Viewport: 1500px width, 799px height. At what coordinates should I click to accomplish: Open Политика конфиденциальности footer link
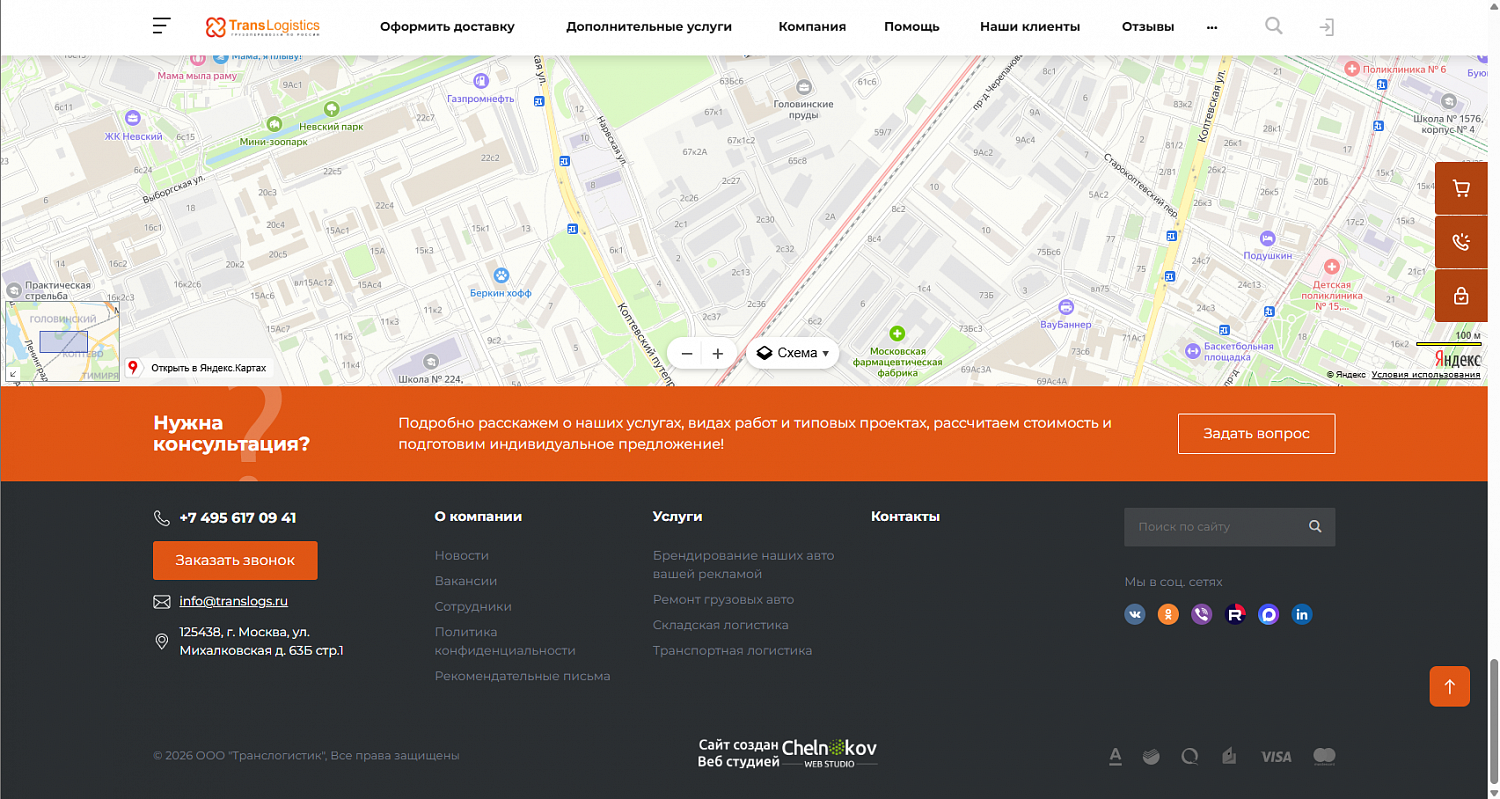[x=505, y=641]
